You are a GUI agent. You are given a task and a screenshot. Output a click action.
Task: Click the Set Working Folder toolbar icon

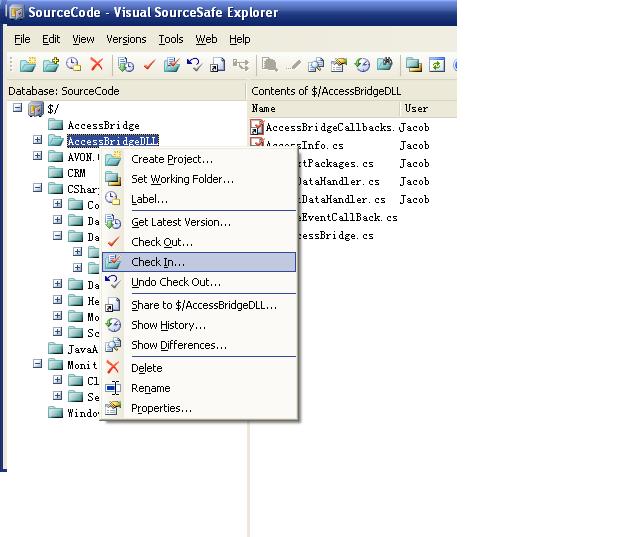tap(413, 64)
